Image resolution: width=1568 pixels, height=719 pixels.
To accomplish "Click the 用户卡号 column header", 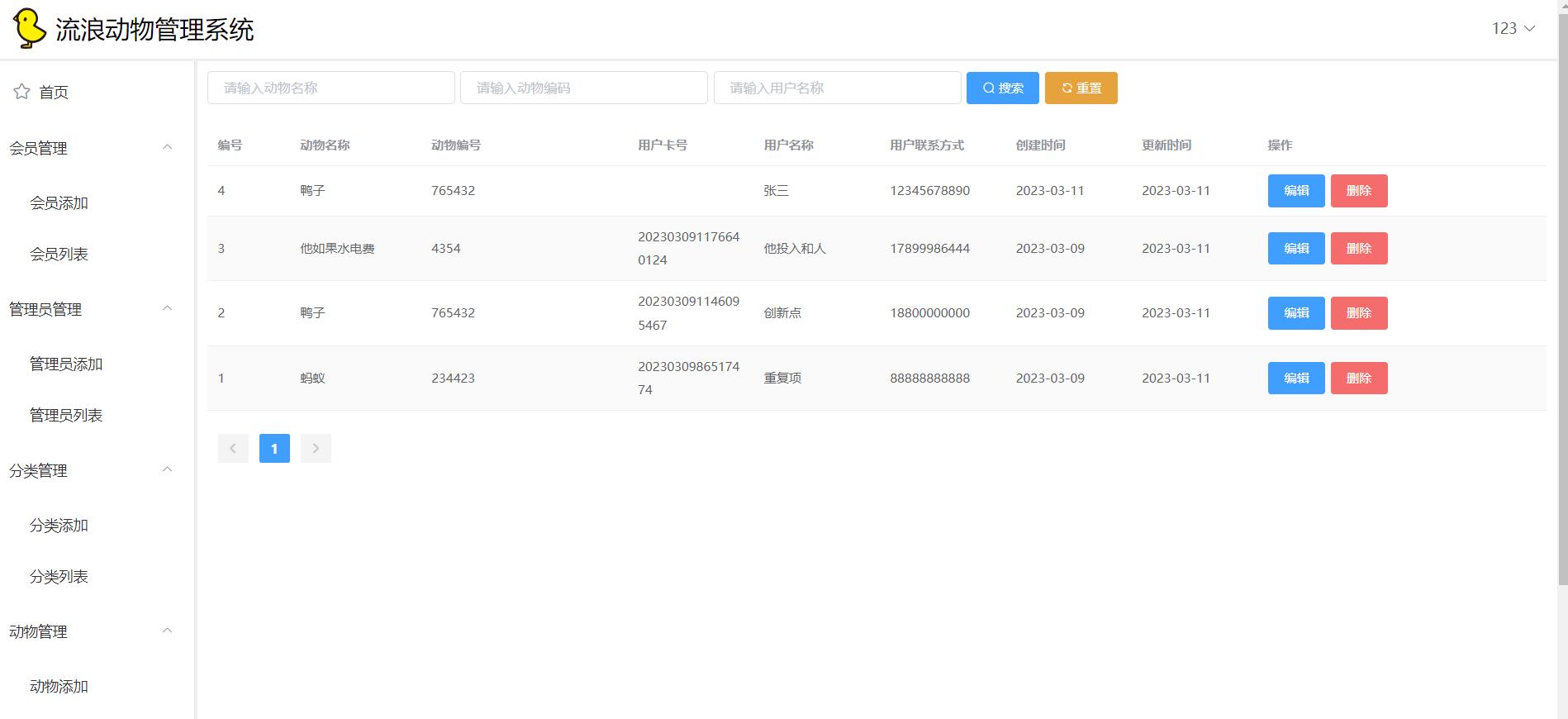I will coord(663,145).
